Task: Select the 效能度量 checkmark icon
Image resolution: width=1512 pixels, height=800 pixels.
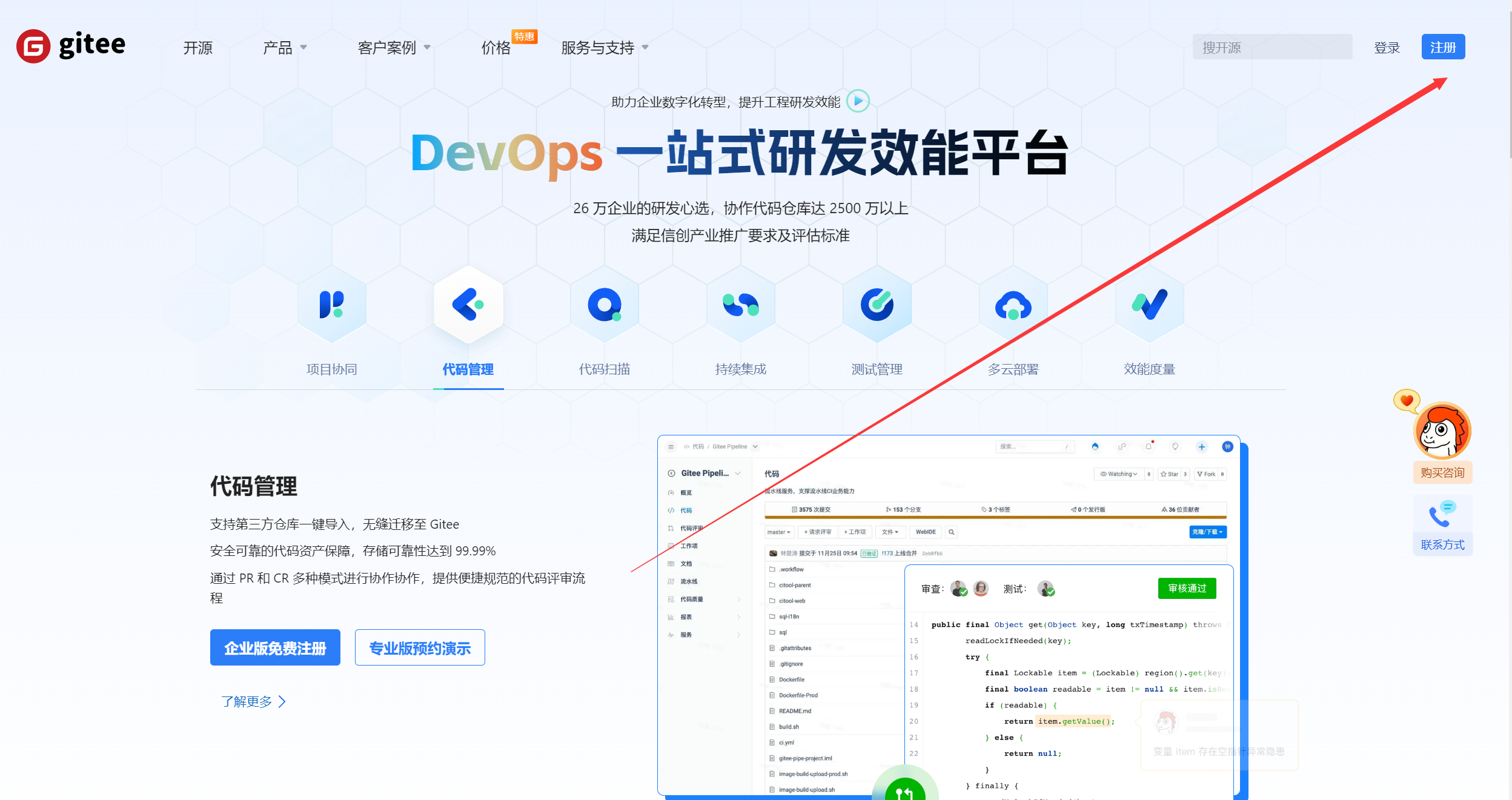Action: pyautogui.click(x=1150, y=305)
